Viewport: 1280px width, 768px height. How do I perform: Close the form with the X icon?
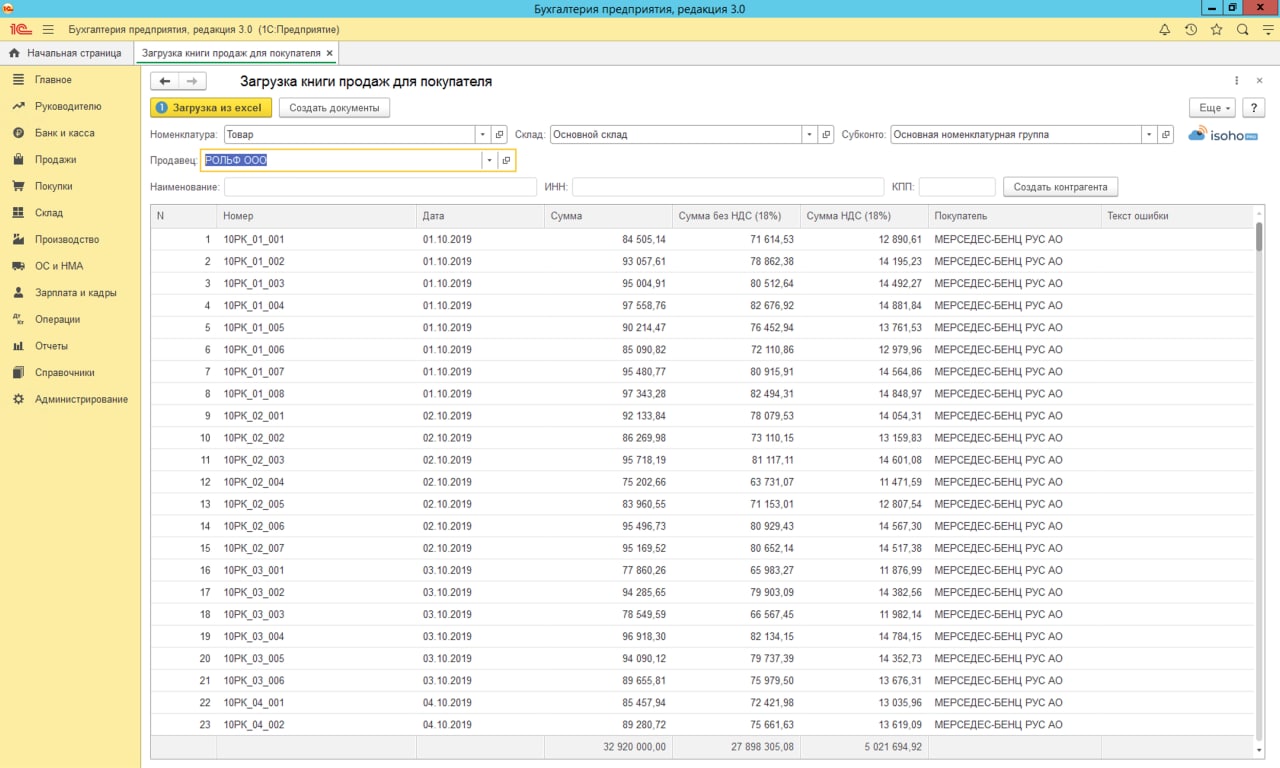coord(1259,81)
